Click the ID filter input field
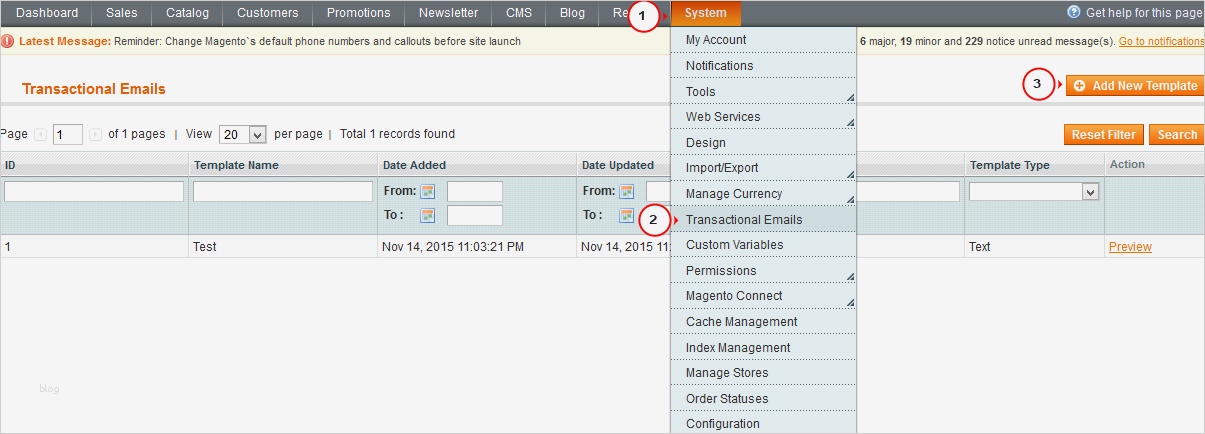Screen dimensions: 1205x434 pos(94,191)
